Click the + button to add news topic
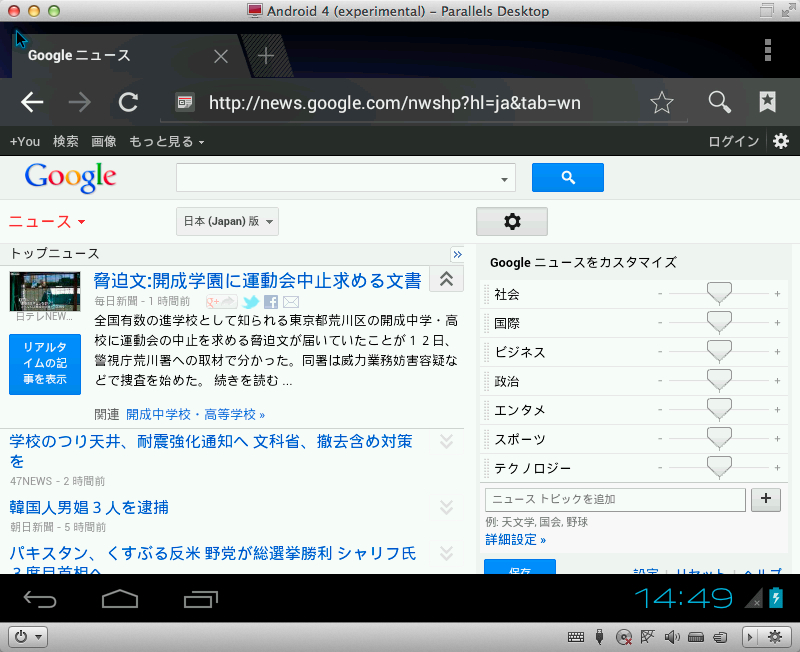This screenshot has width=800, height=652. (766, 499)
